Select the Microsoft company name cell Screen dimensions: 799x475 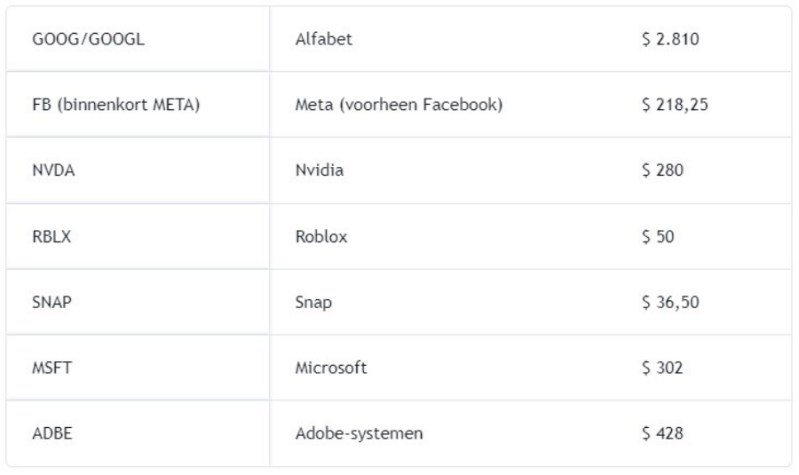(332, 368)
